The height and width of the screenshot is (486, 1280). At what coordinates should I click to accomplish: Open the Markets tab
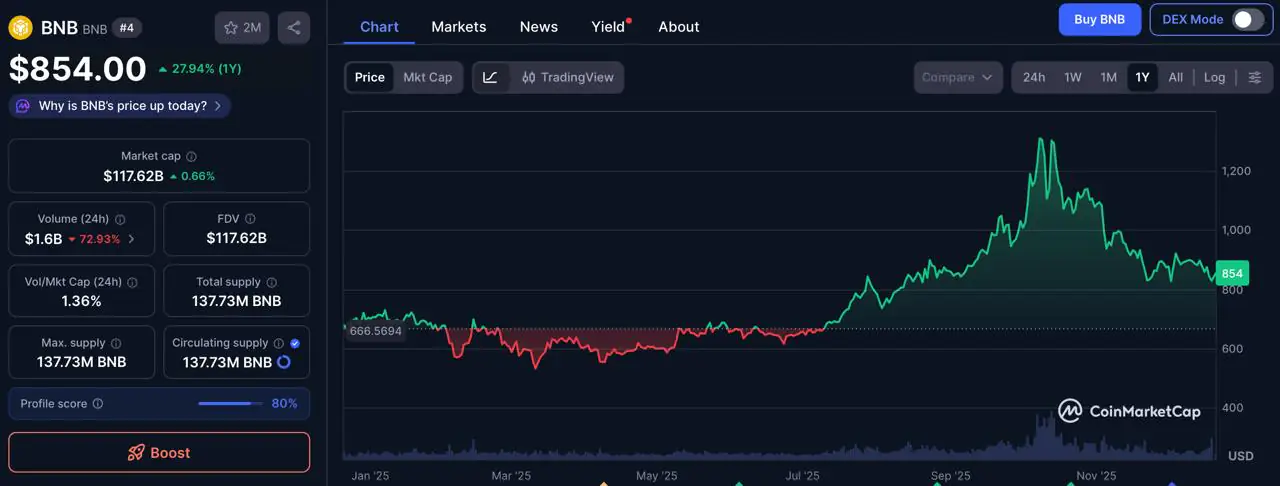point(458,27)
